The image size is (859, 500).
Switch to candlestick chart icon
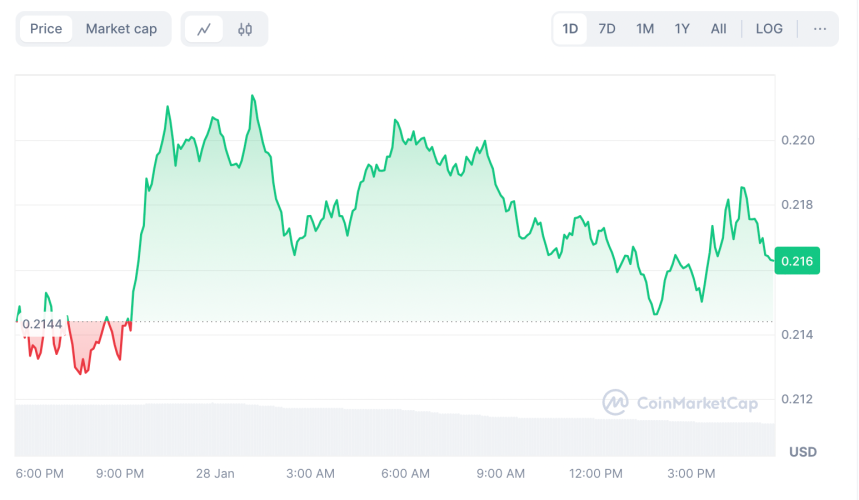click(245, 29)
